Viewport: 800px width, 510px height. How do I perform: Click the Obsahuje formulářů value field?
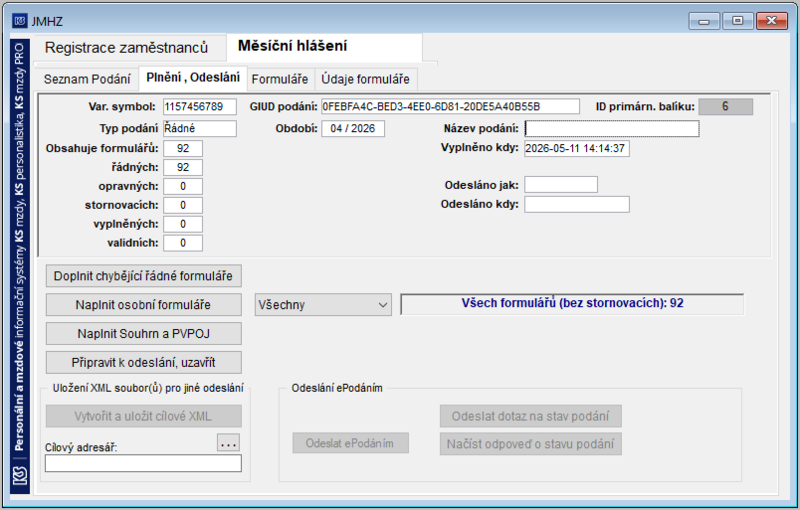pos(183,148)
